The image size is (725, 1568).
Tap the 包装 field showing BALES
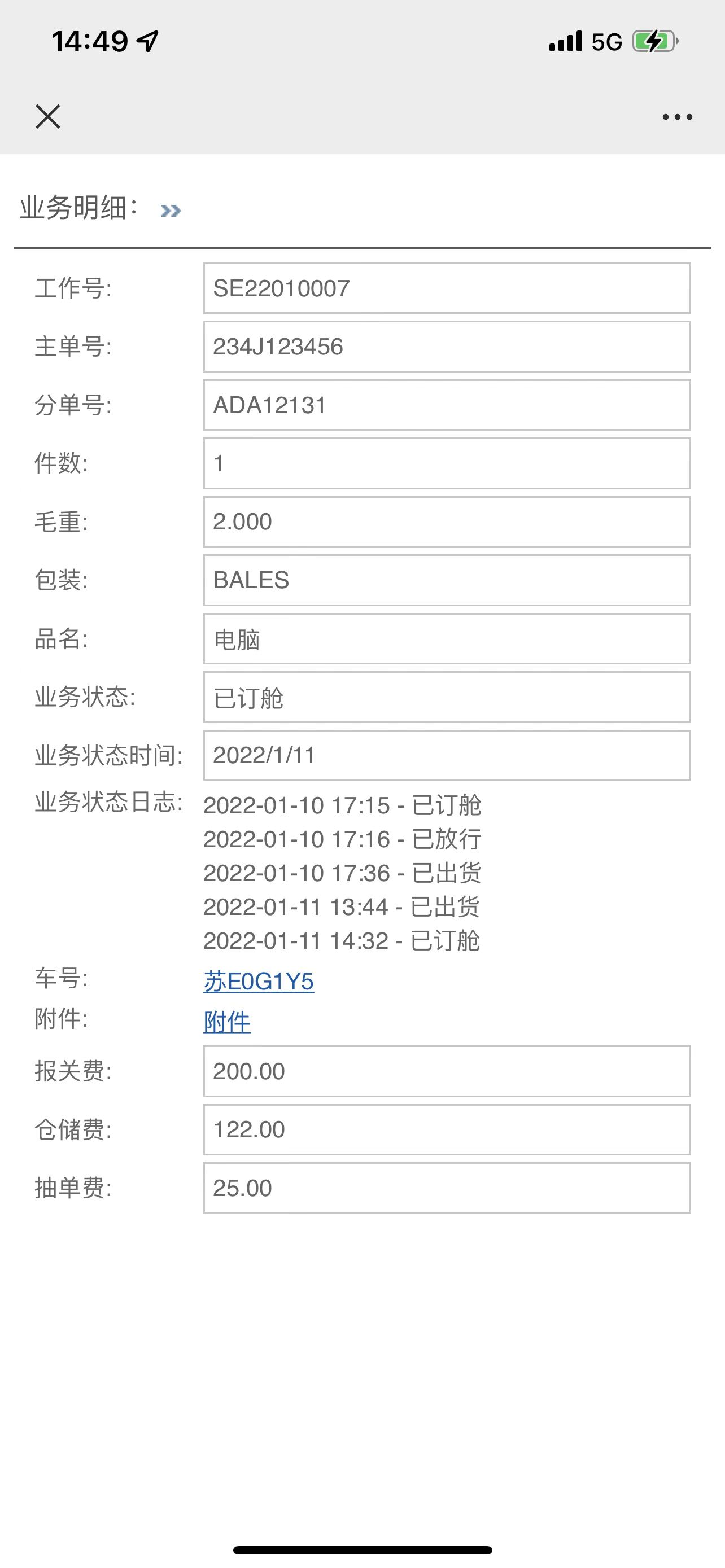[447, 580]
